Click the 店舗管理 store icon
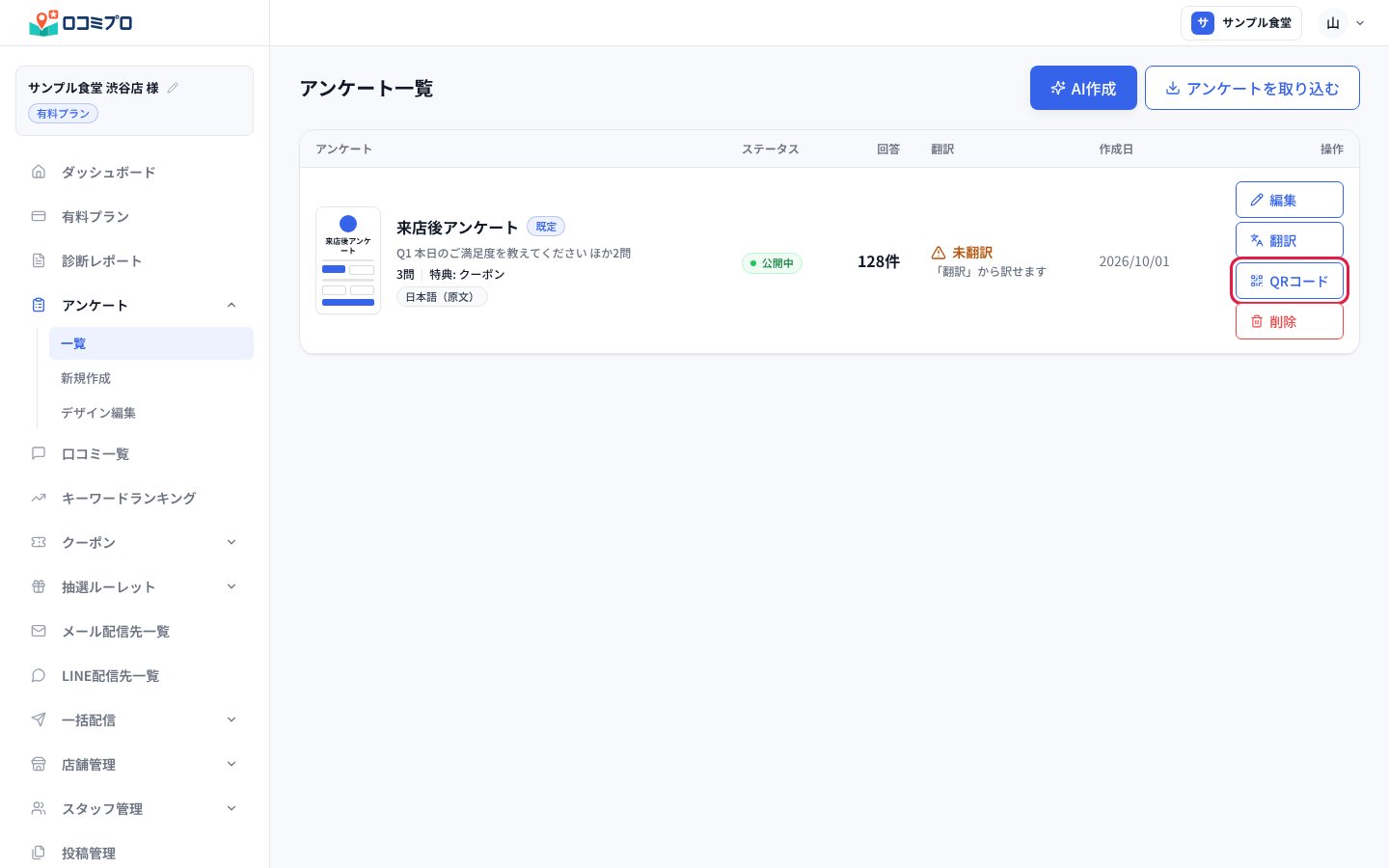The height and width of the screenshot is (868, 1389). [x=39, y=764]
